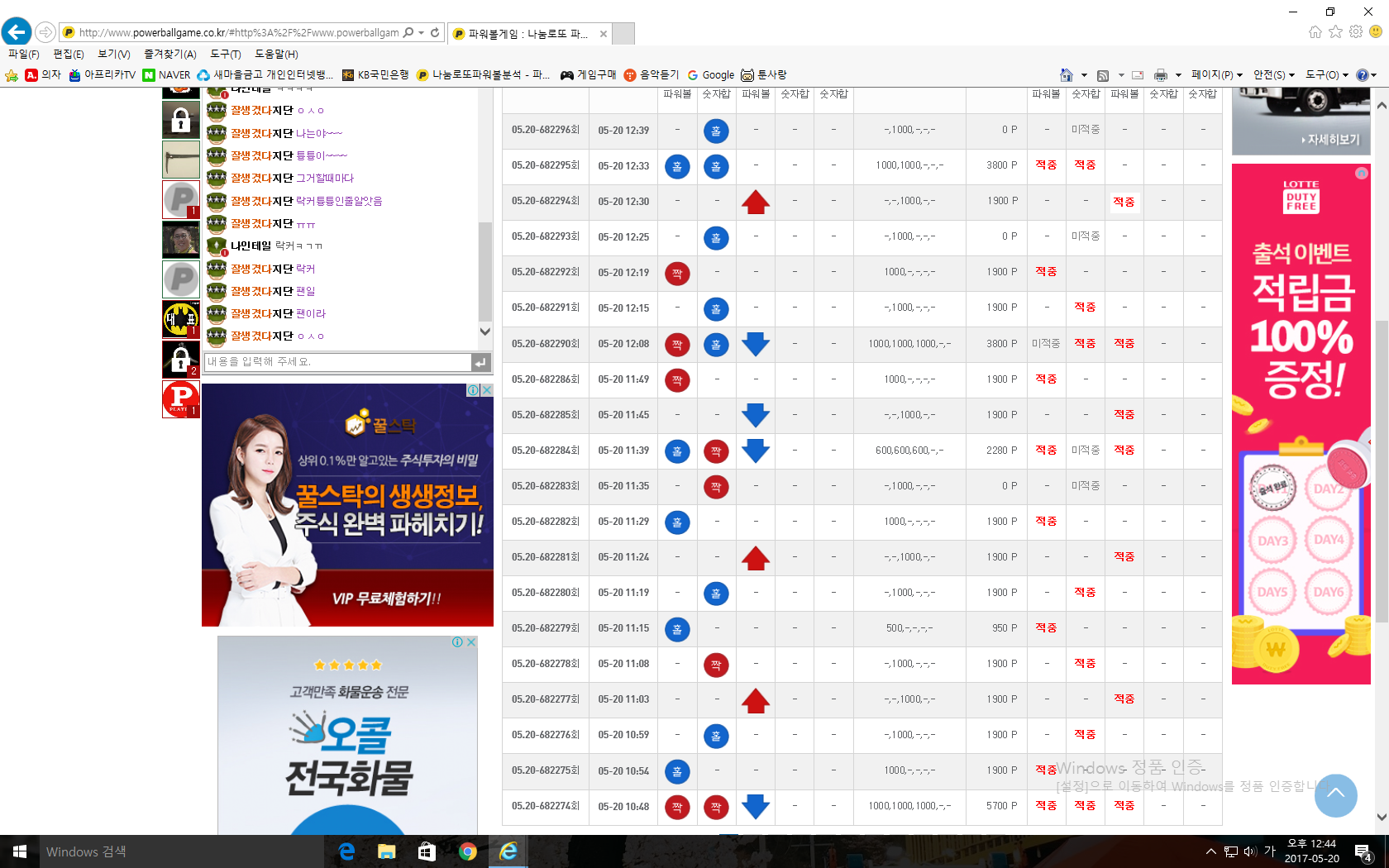
Task: Click the red up arrow in round 682294 row
Action: [x=756, y=202]
